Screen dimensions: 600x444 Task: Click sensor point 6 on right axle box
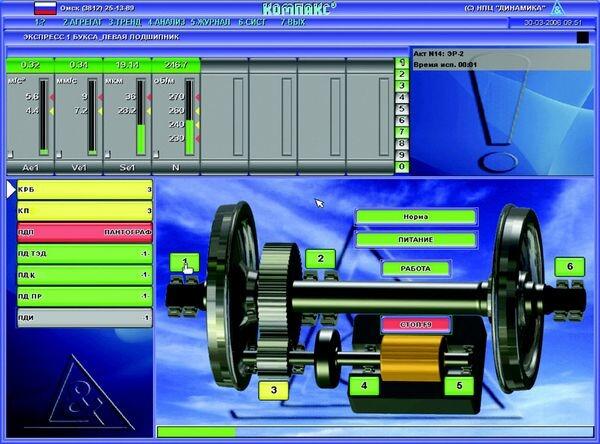[570, 267]
